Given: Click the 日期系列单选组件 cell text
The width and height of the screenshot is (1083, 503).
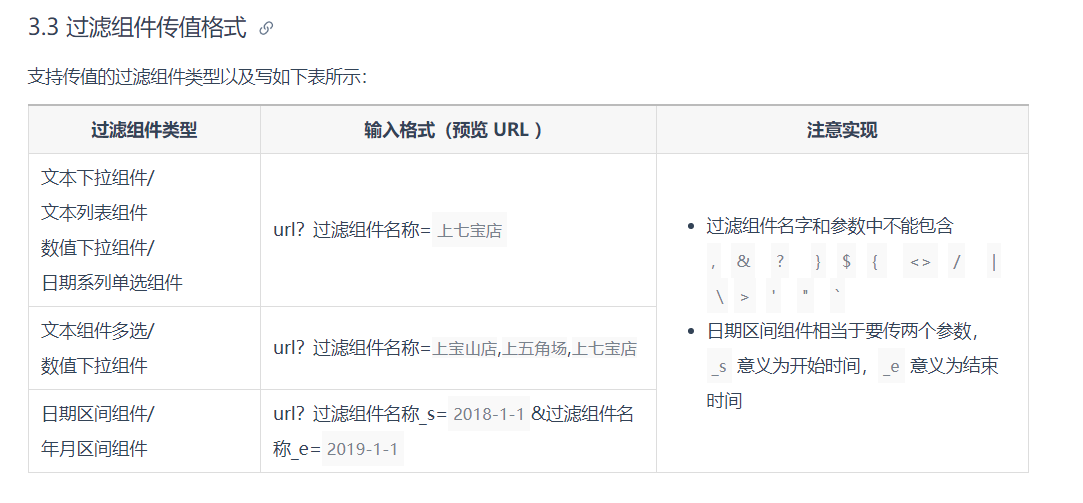Looking at the screenshot, I should 112,283.
